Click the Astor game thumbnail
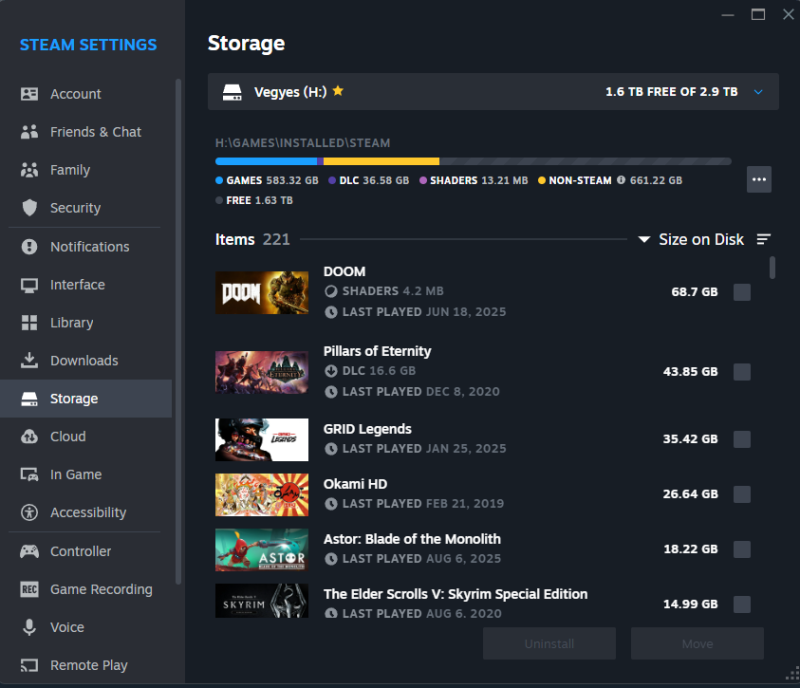Image resolution: width=800 pixels, height=688 pixels. tap(262, 550)
